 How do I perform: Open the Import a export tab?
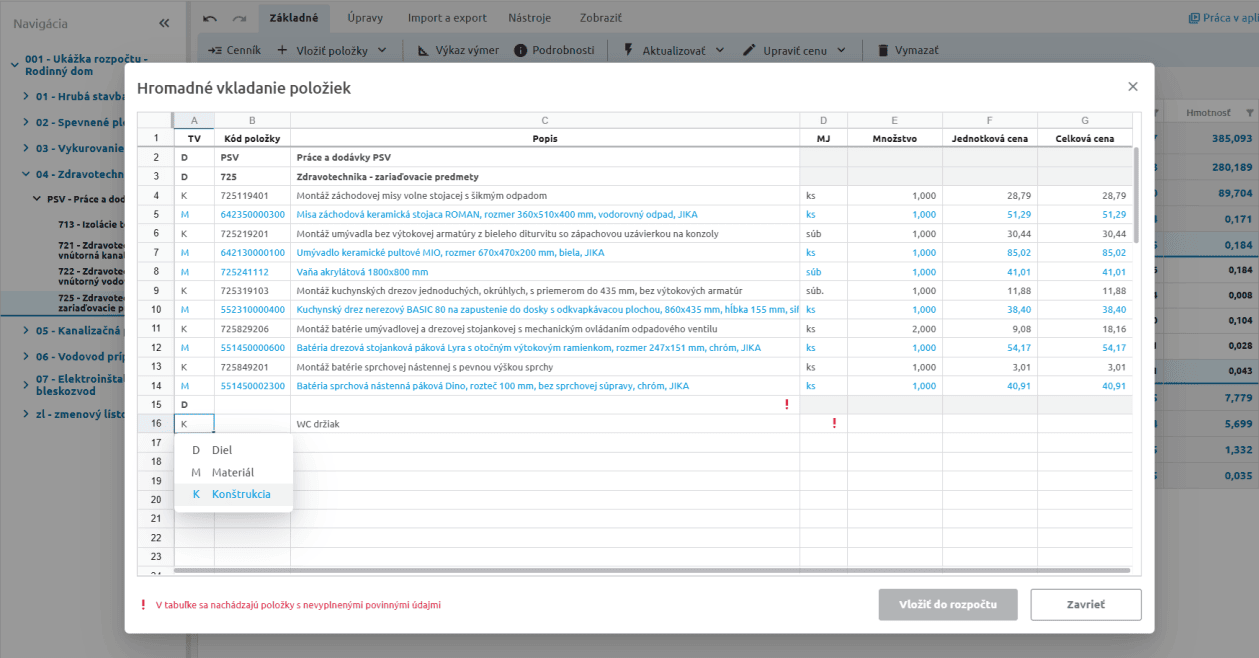pyautogui.click(x=447, y=18)
